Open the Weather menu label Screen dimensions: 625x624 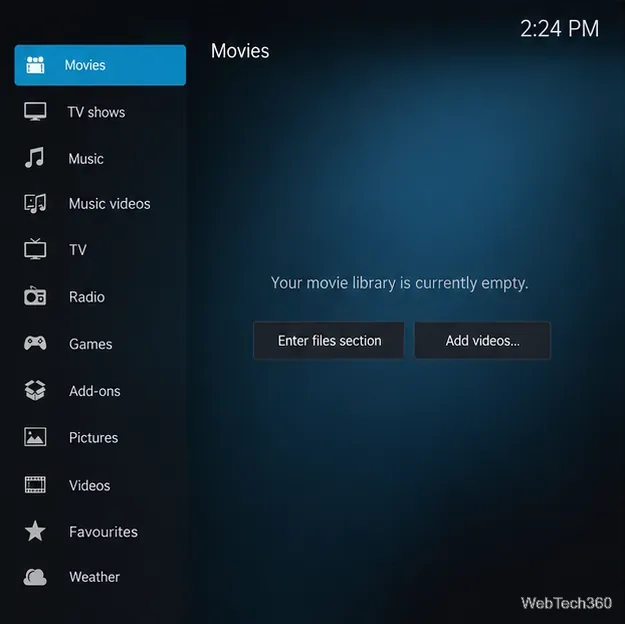94,577
